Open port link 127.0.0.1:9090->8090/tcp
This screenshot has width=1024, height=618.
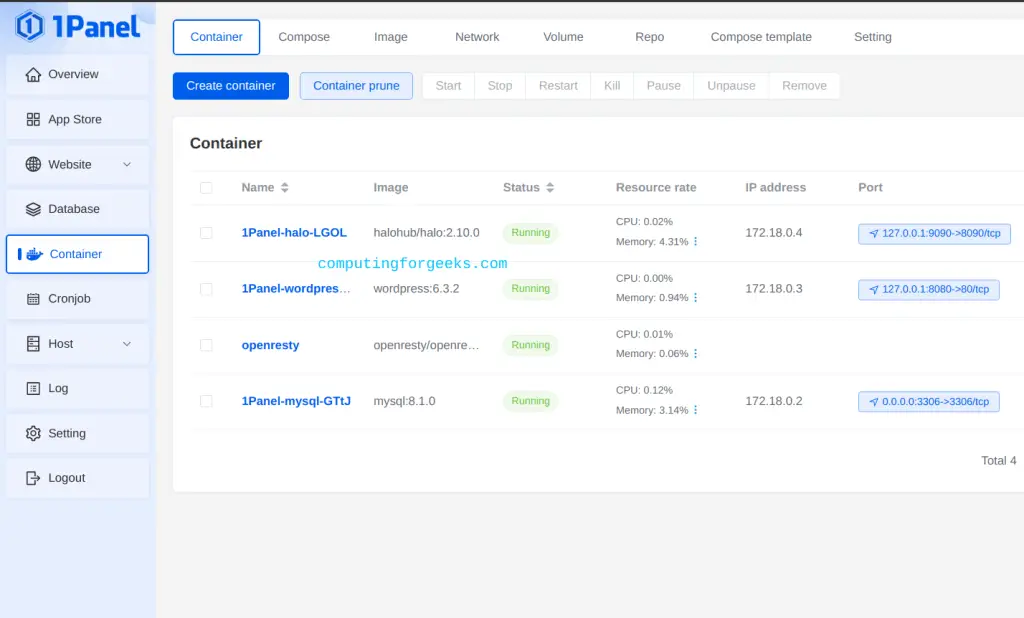pos(935,233)
